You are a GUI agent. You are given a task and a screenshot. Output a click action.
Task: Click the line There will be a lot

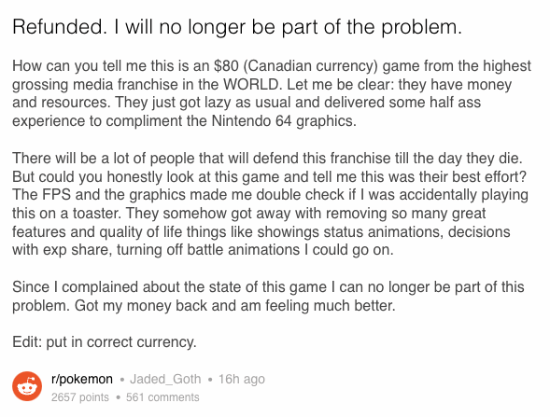pos(267,158)
